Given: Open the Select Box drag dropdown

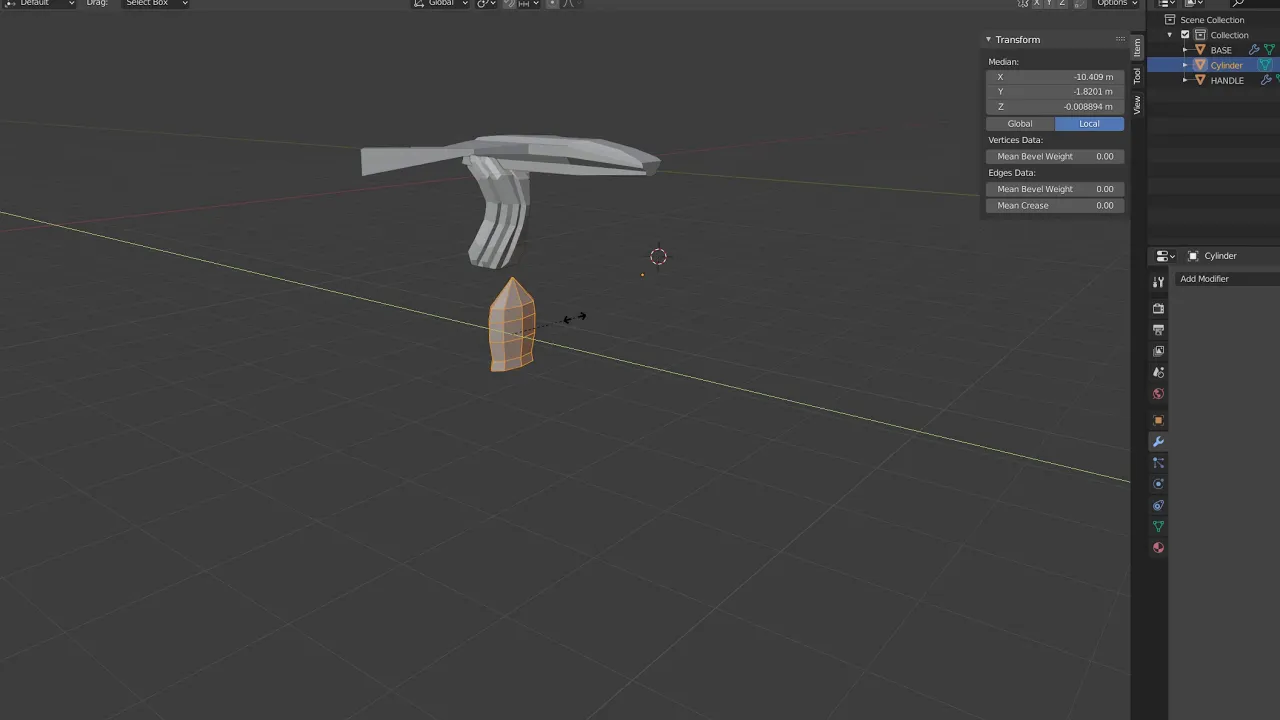Looking at the screenshot, I should [155, 3].
